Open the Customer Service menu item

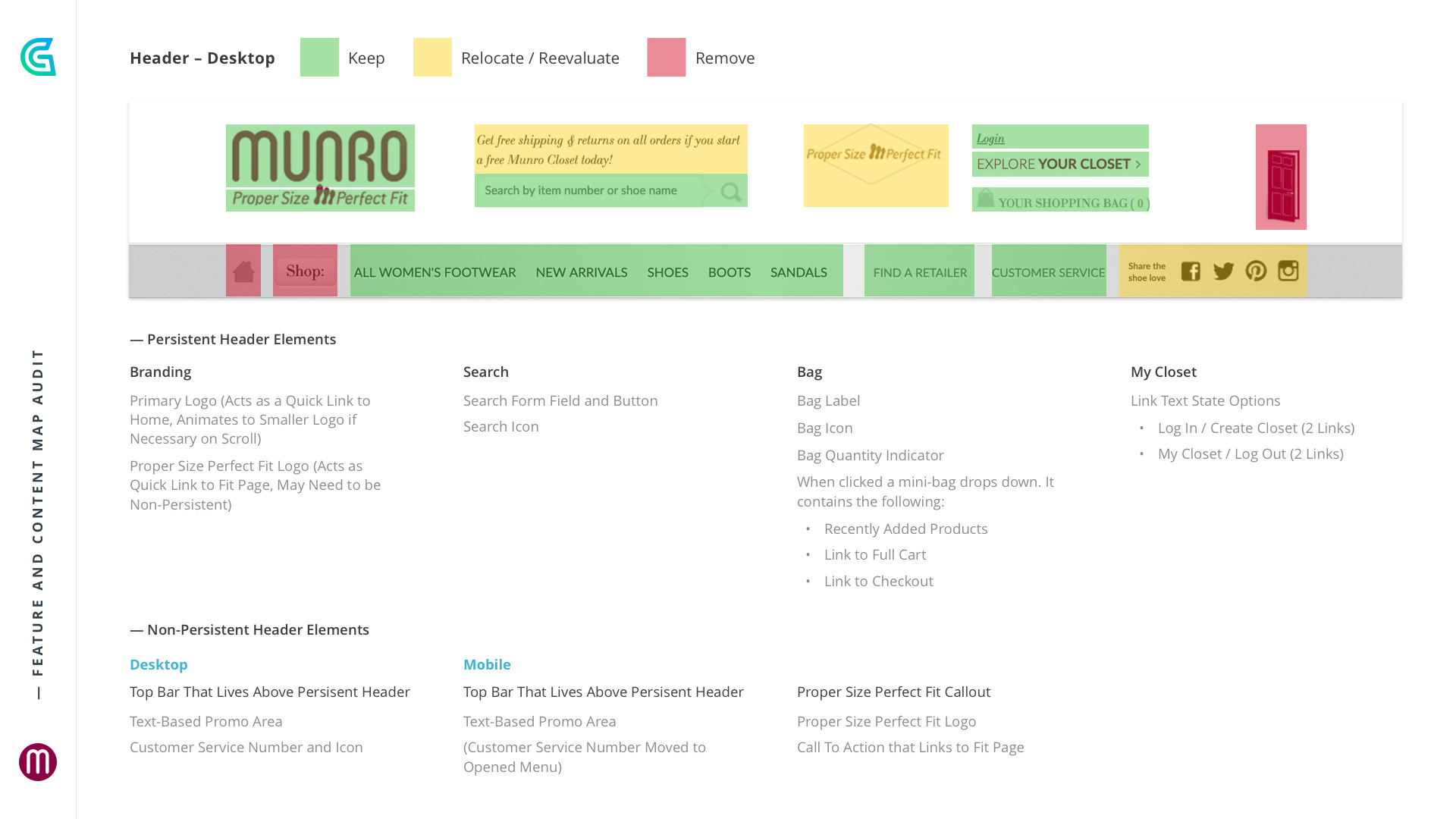[1049, 272]
